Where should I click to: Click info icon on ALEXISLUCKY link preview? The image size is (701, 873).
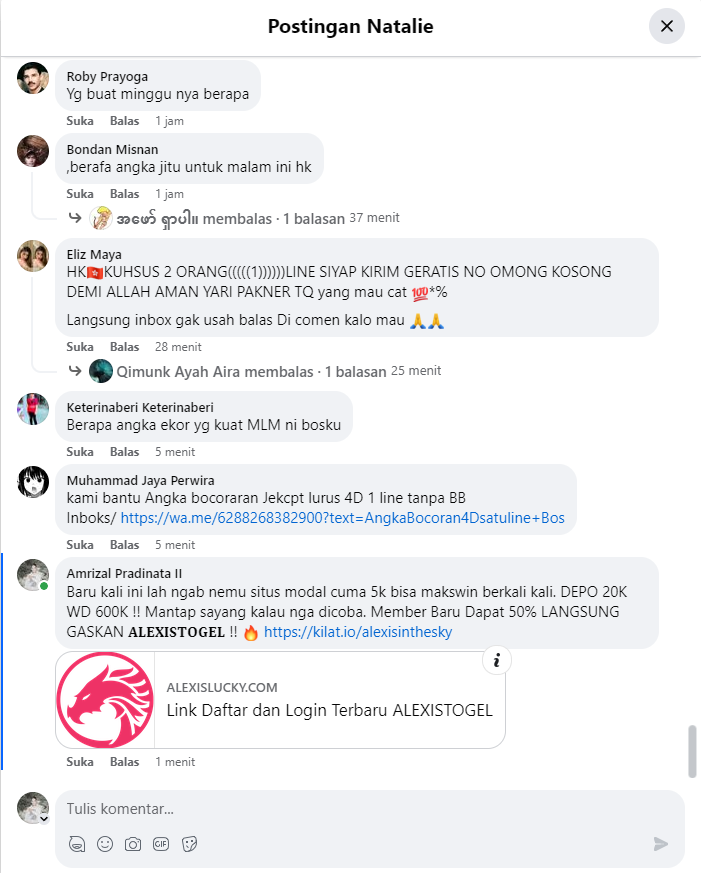coord(497,660)
